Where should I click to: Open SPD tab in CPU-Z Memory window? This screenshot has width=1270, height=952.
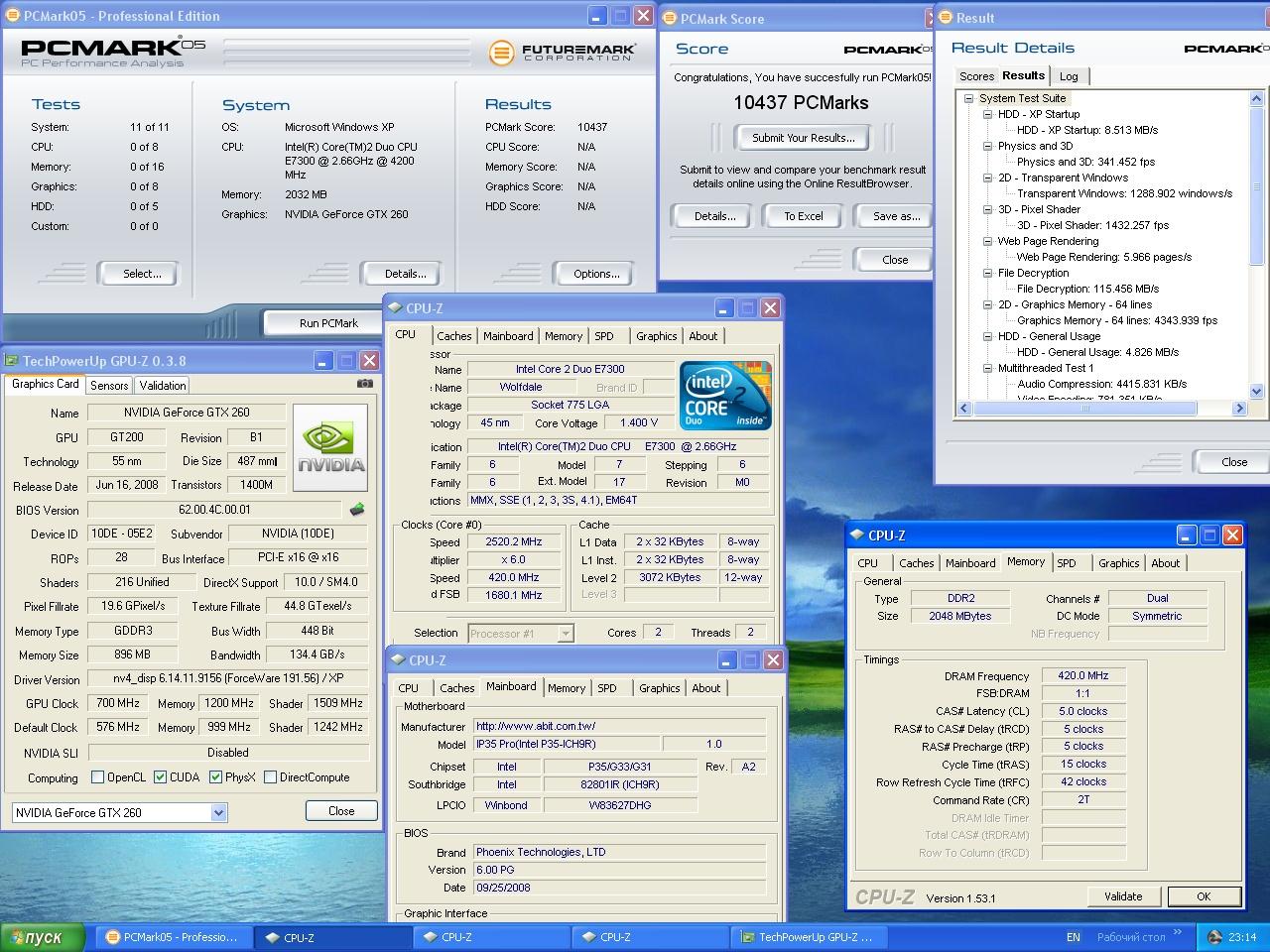point(1067,563)
